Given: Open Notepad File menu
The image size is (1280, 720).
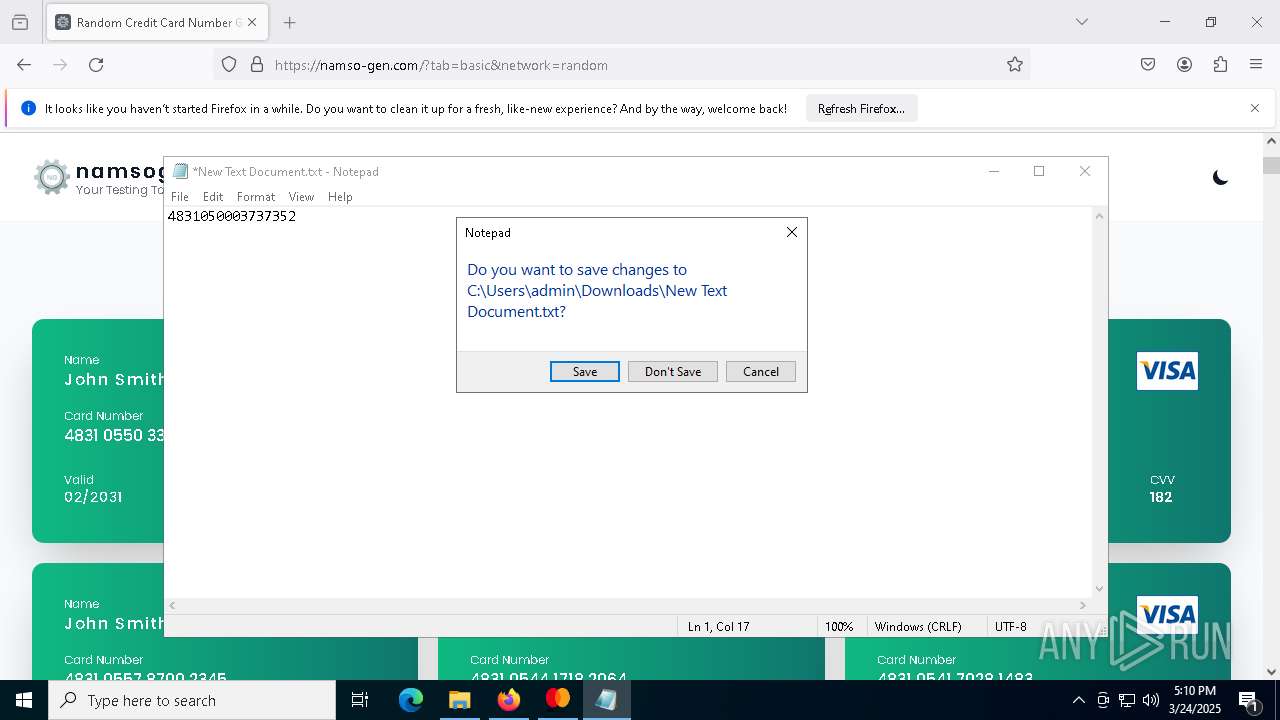Looking at the screenshot, I should pyautogui.click(x=180, y=197).
